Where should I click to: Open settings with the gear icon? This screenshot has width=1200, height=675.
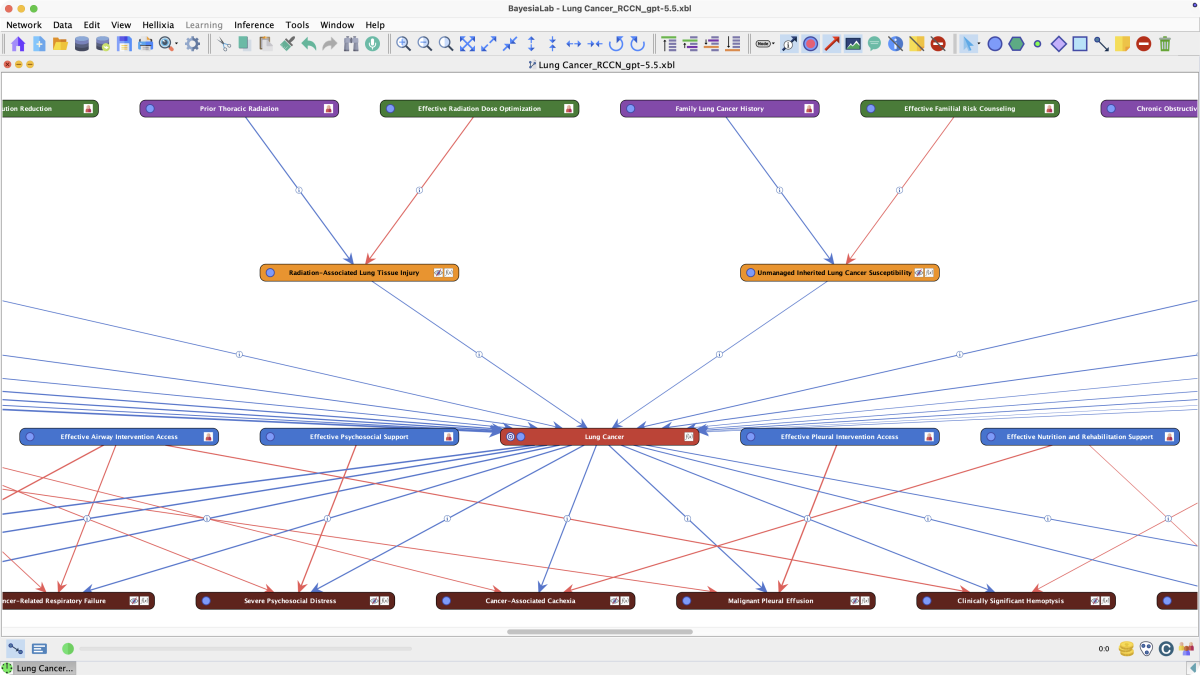click(193, 44)
